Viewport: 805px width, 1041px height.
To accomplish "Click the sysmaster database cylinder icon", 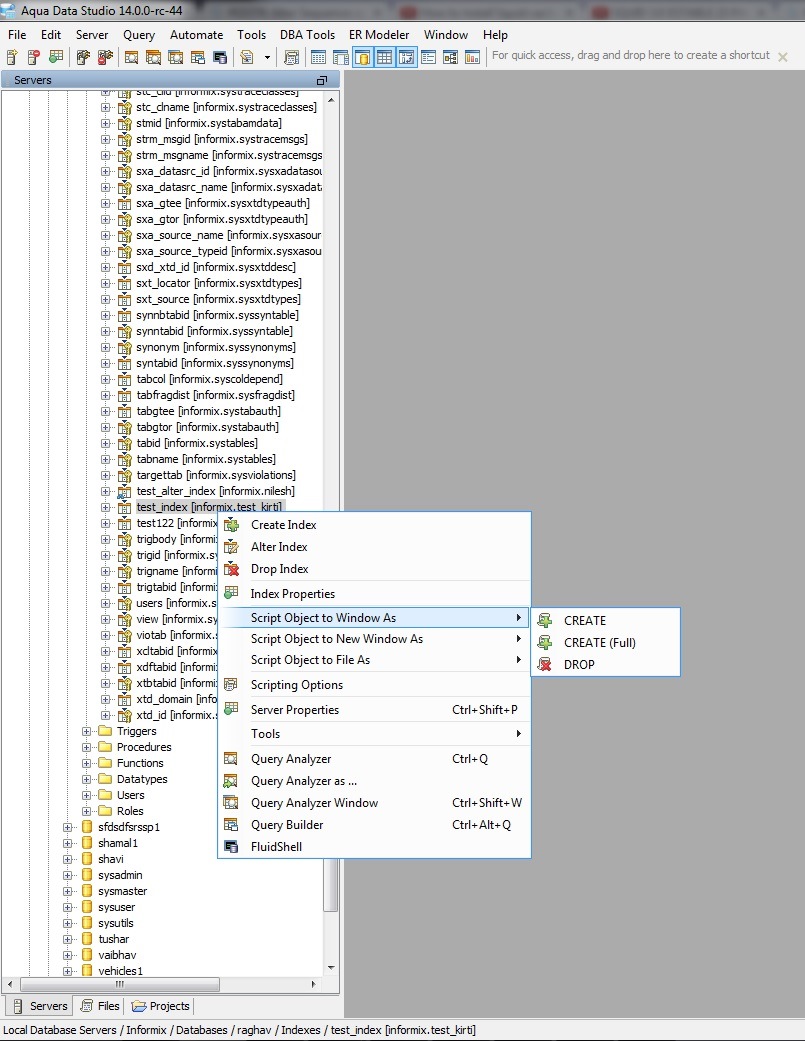I will [87, 891].
